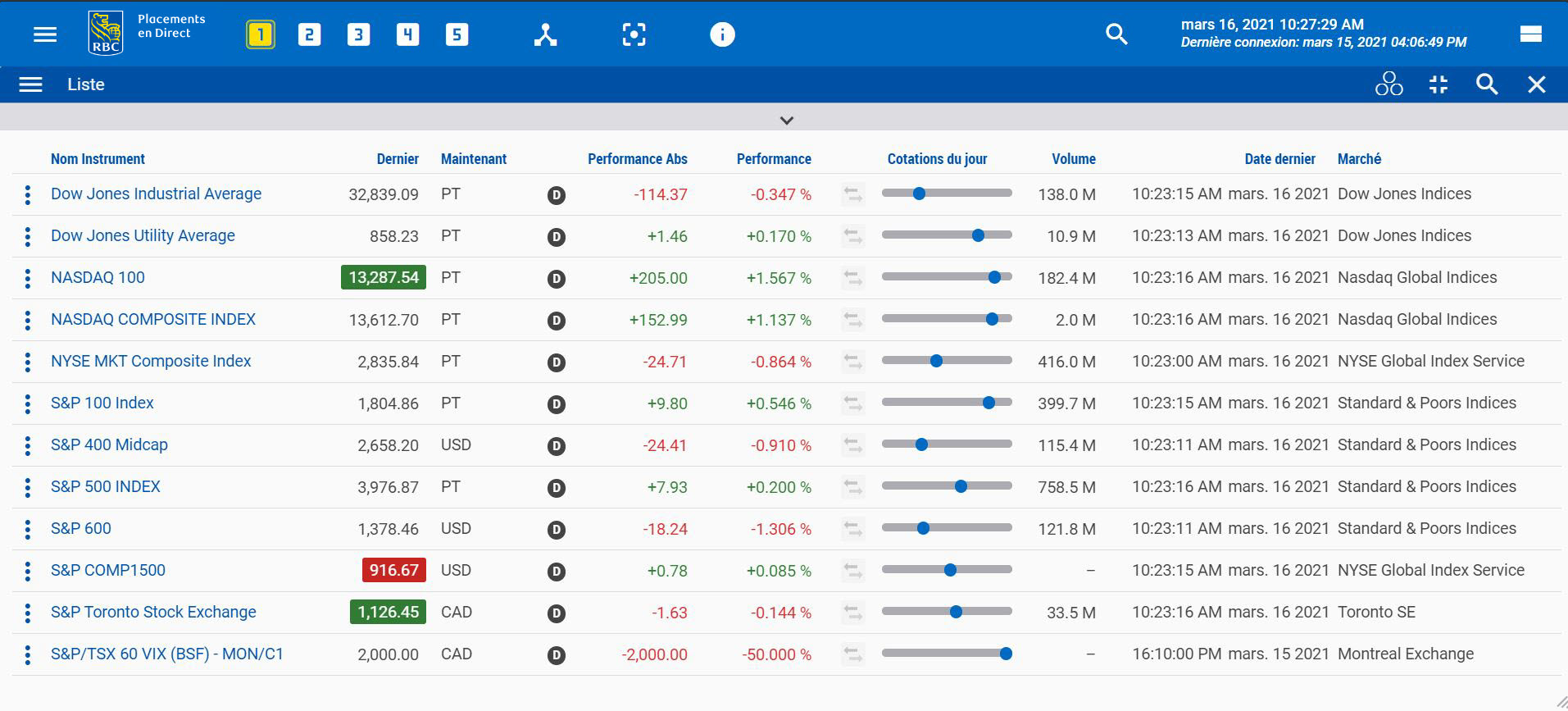Click the day range slider for NYSE MKT Composite Index
The width and height of the screenshot is (1568, 711).
point(947,361)
